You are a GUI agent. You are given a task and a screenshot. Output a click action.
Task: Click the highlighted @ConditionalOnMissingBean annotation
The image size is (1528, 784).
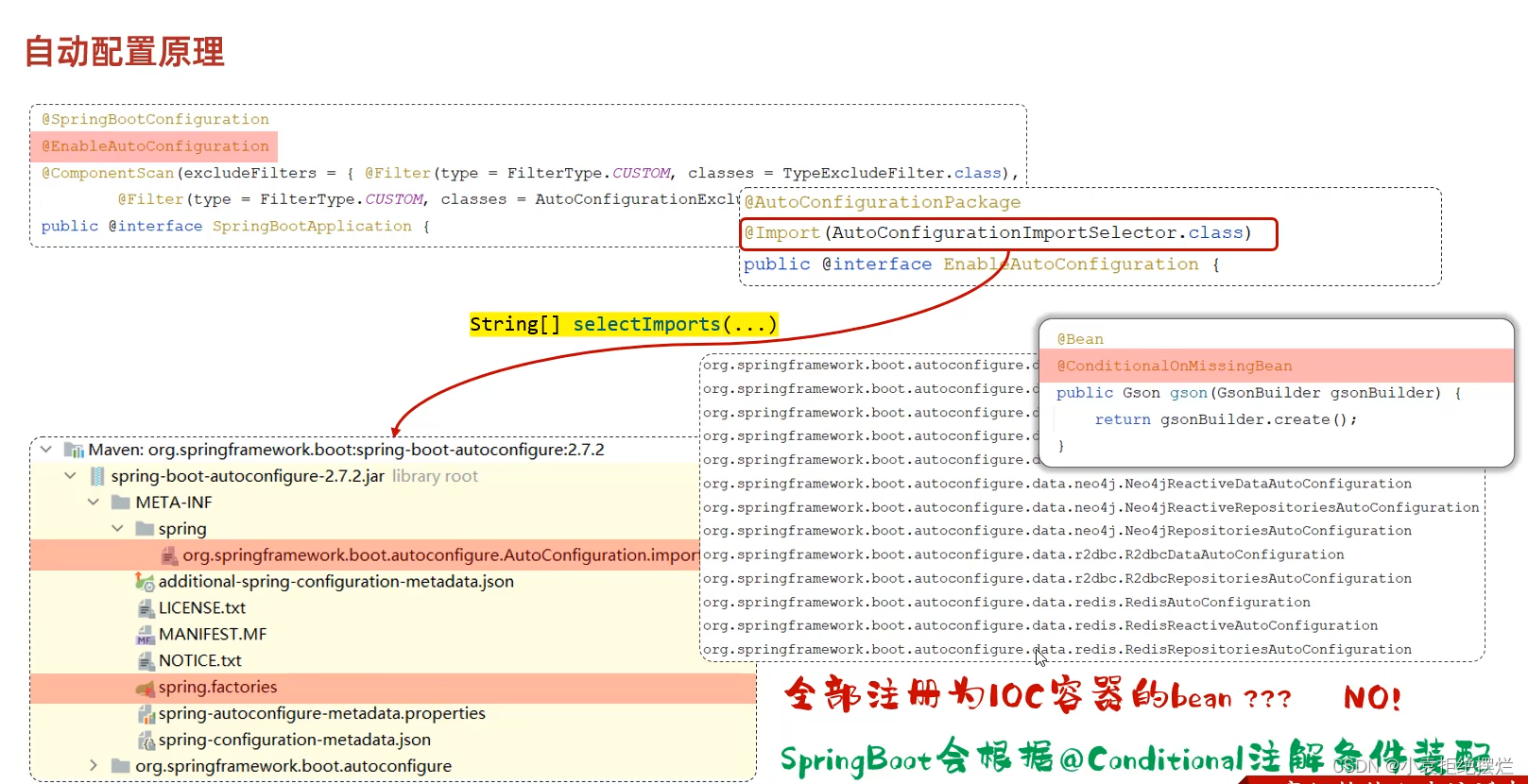1175,366
